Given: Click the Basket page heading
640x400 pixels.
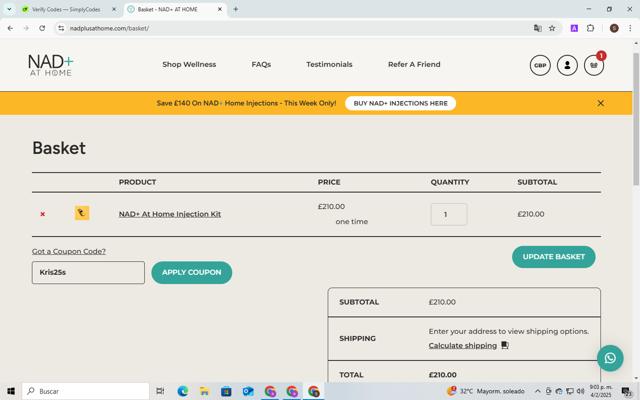Looking at the screenshot, I should pos(59,148).
